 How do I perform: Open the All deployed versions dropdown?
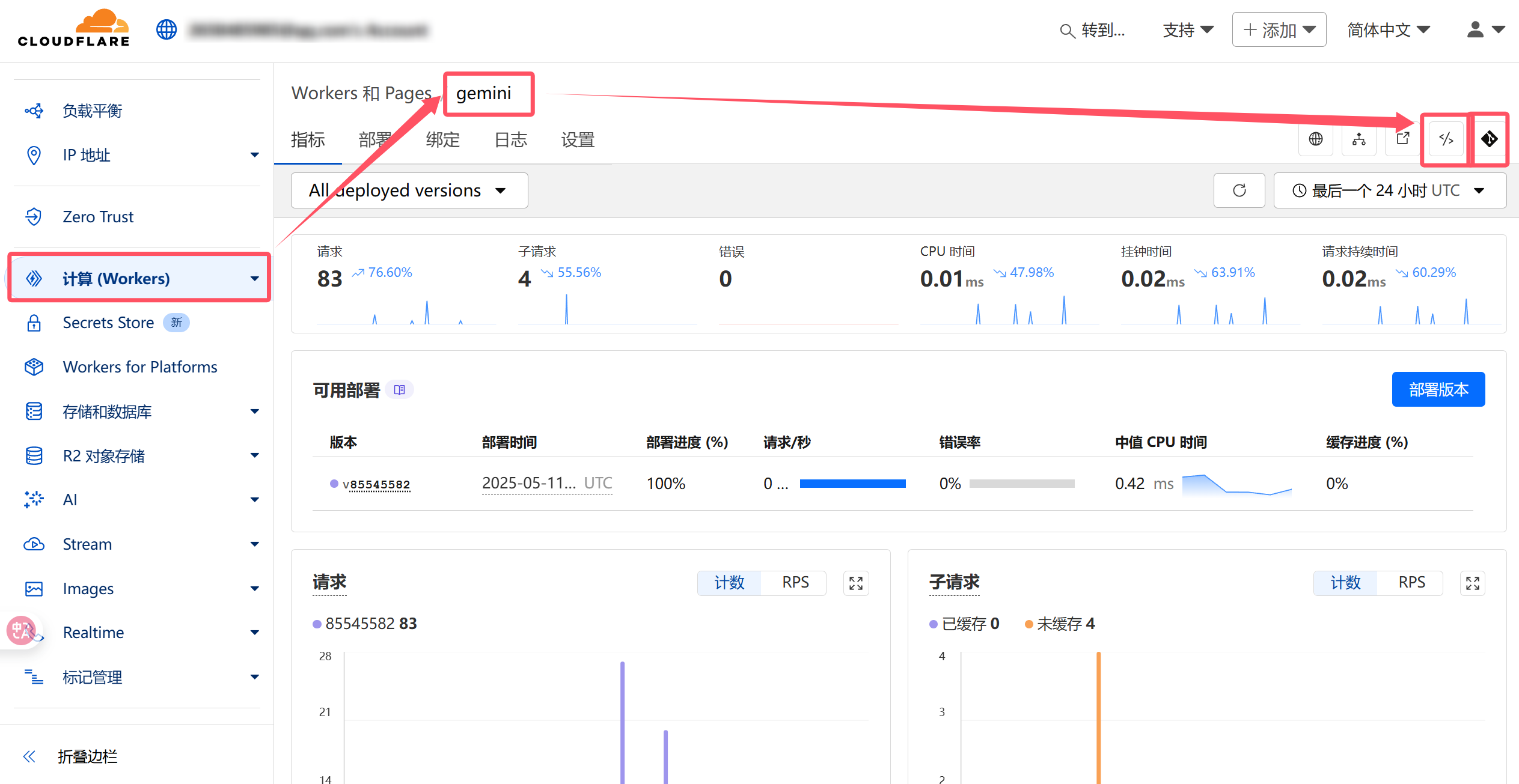click(x=409, y=190)
